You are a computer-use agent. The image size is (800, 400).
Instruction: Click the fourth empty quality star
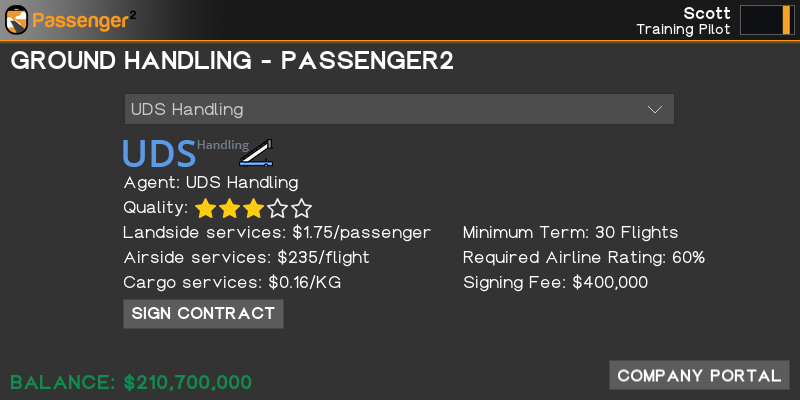click(278, 208)
